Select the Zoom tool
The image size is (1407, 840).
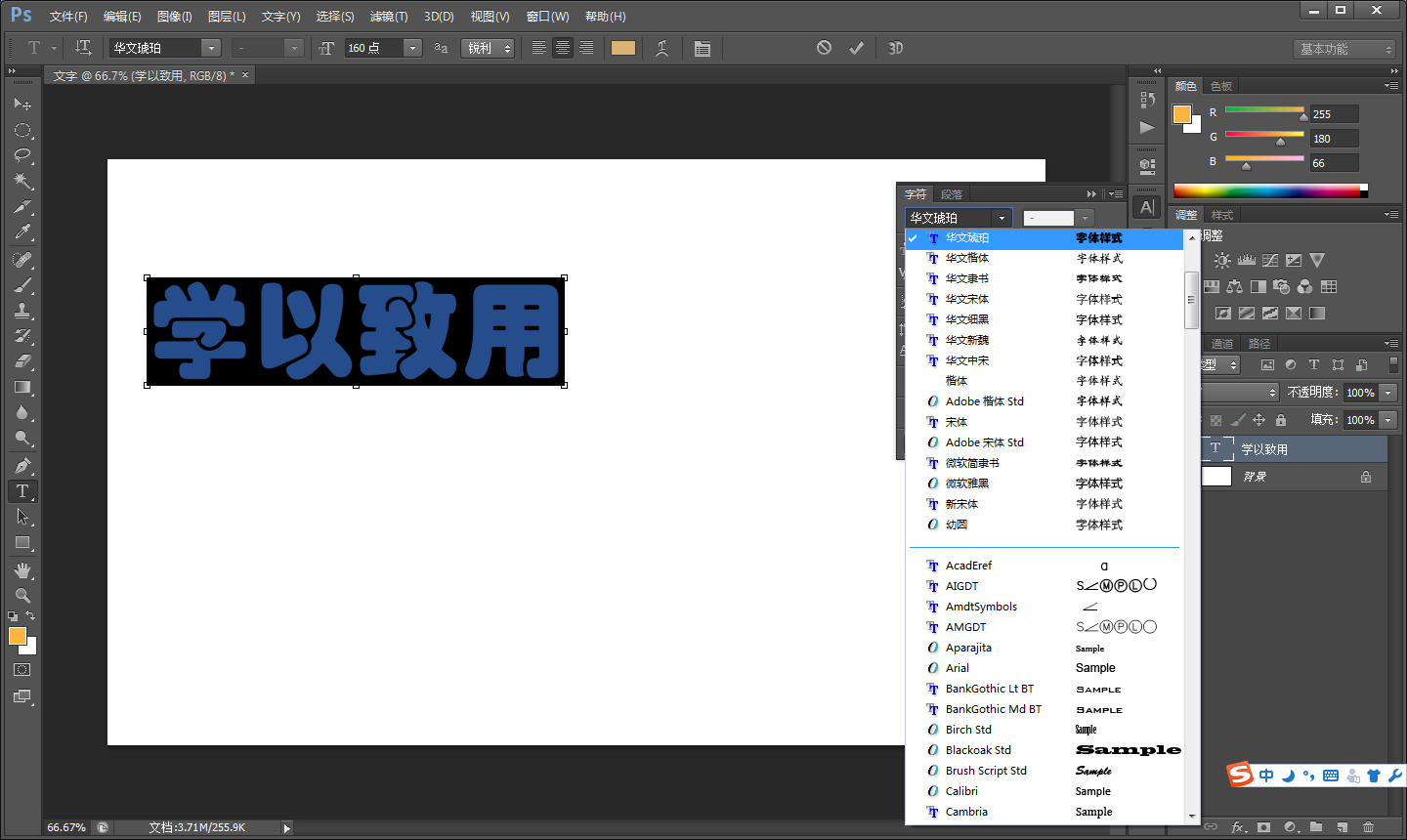click(22, 596)
